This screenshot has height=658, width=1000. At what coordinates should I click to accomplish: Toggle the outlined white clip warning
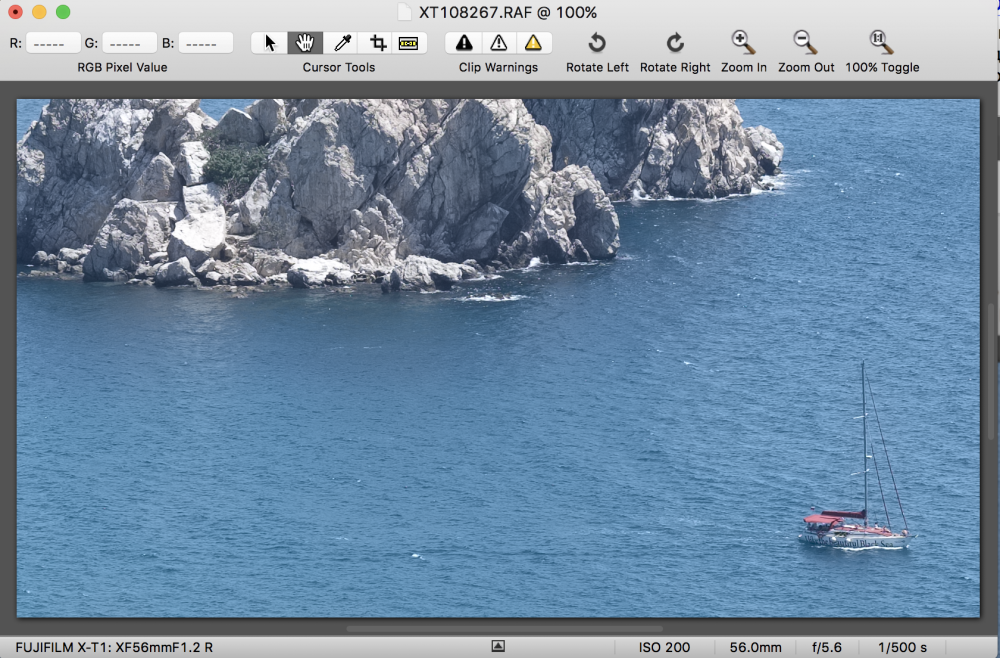498,43
